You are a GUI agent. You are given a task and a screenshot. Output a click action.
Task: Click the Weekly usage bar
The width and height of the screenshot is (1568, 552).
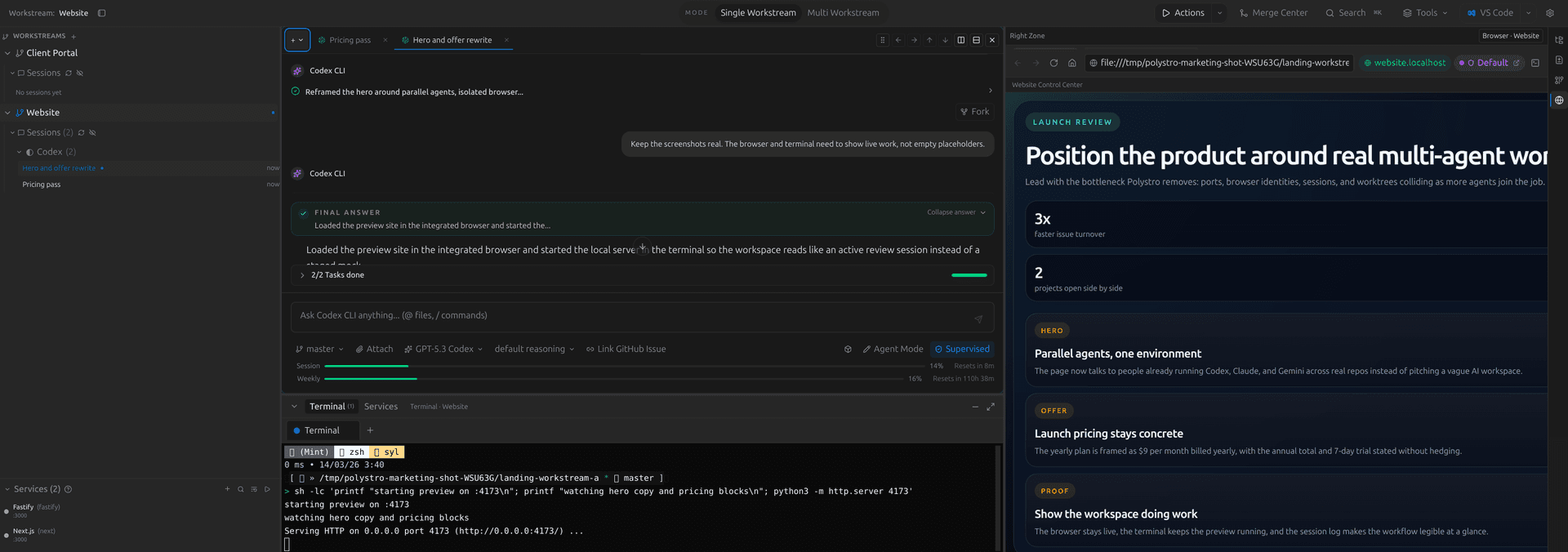coord(613,379)
